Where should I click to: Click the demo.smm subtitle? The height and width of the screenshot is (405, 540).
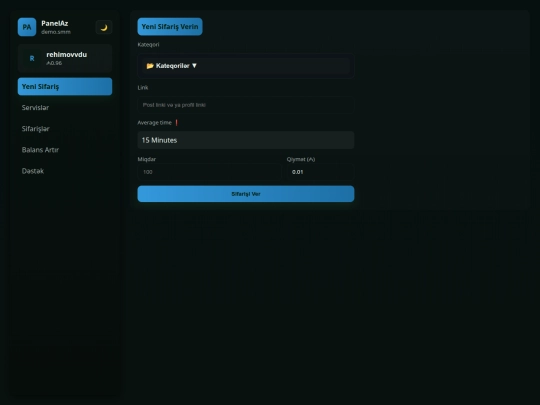tap(56, 32)
